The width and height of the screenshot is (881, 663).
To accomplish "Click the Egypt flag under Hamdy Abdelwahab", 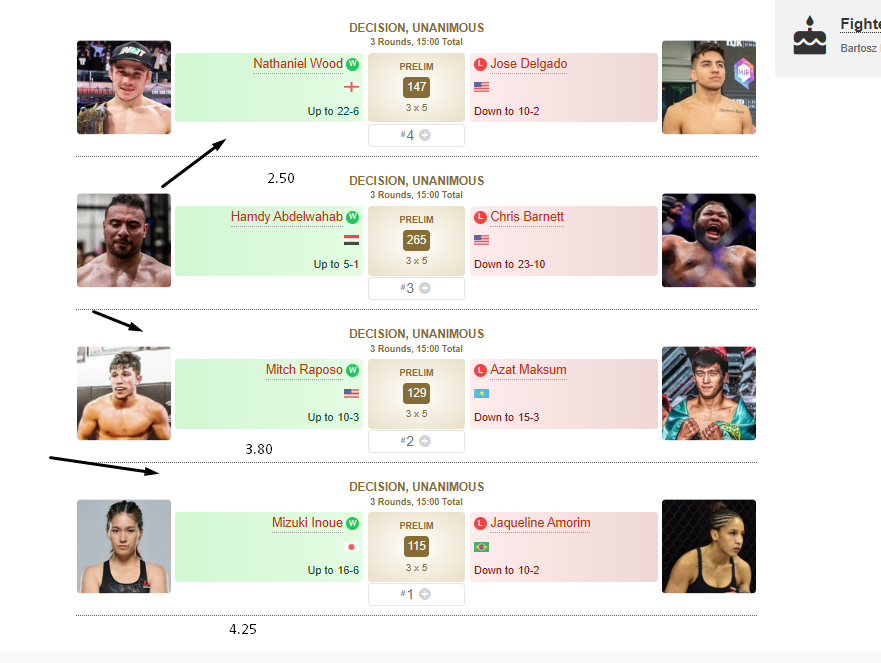I will pyautogui.click(x=351, y=240).
